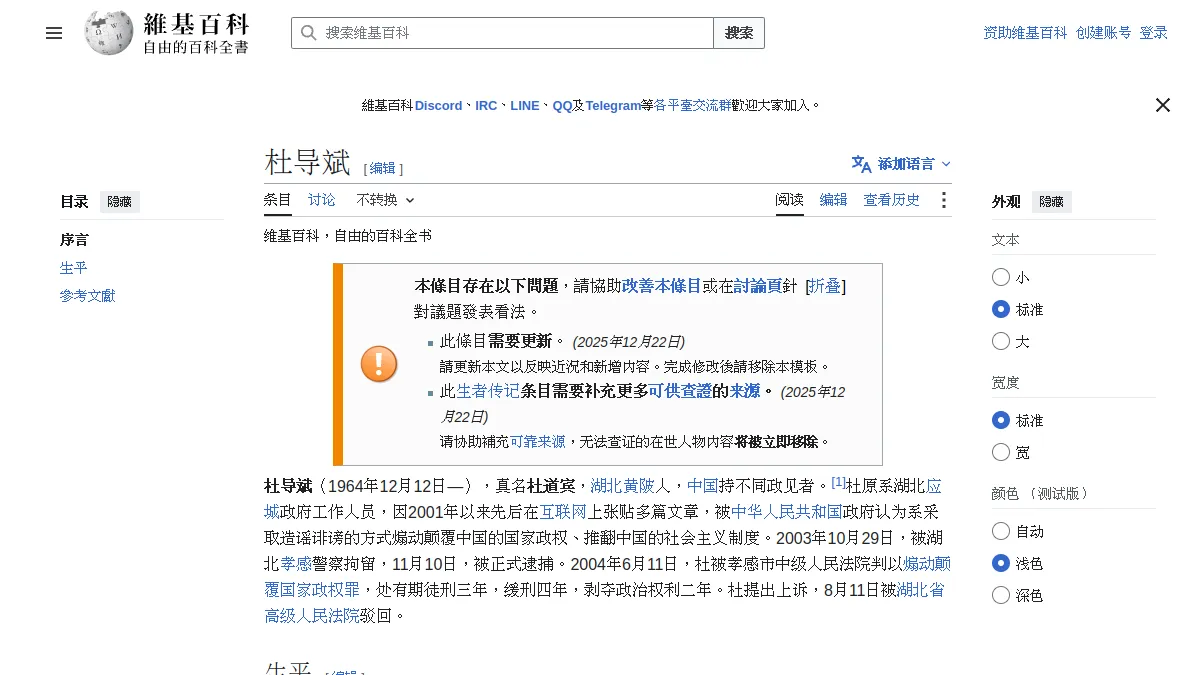
Task: Select the 标准 text size radio
Action: click(1001, 309)
